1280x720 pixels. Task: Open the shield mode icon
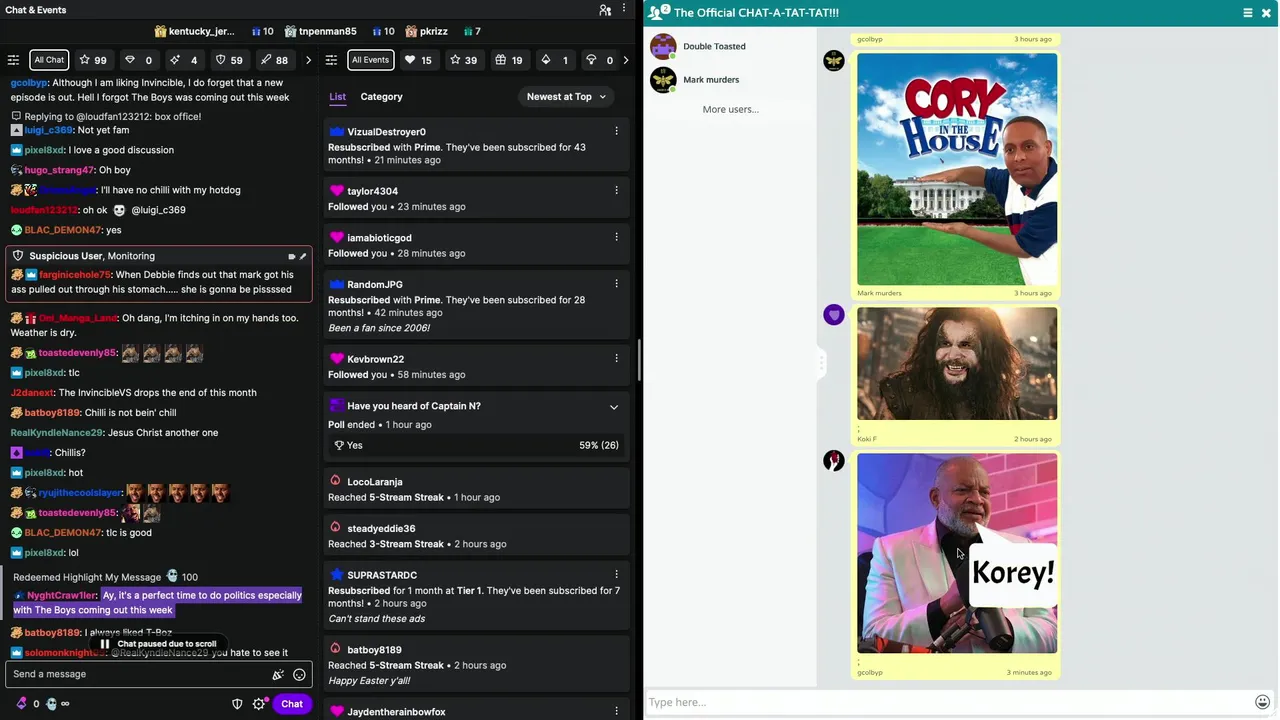point(237,704)
